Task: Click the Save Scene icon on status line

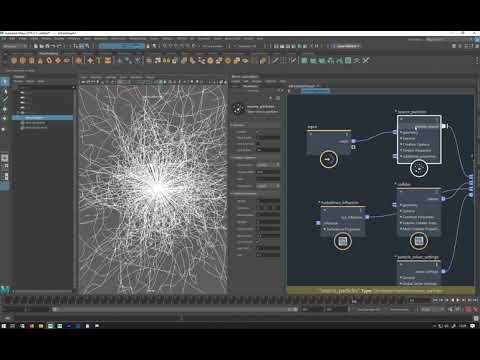Action: pos(47,46)
